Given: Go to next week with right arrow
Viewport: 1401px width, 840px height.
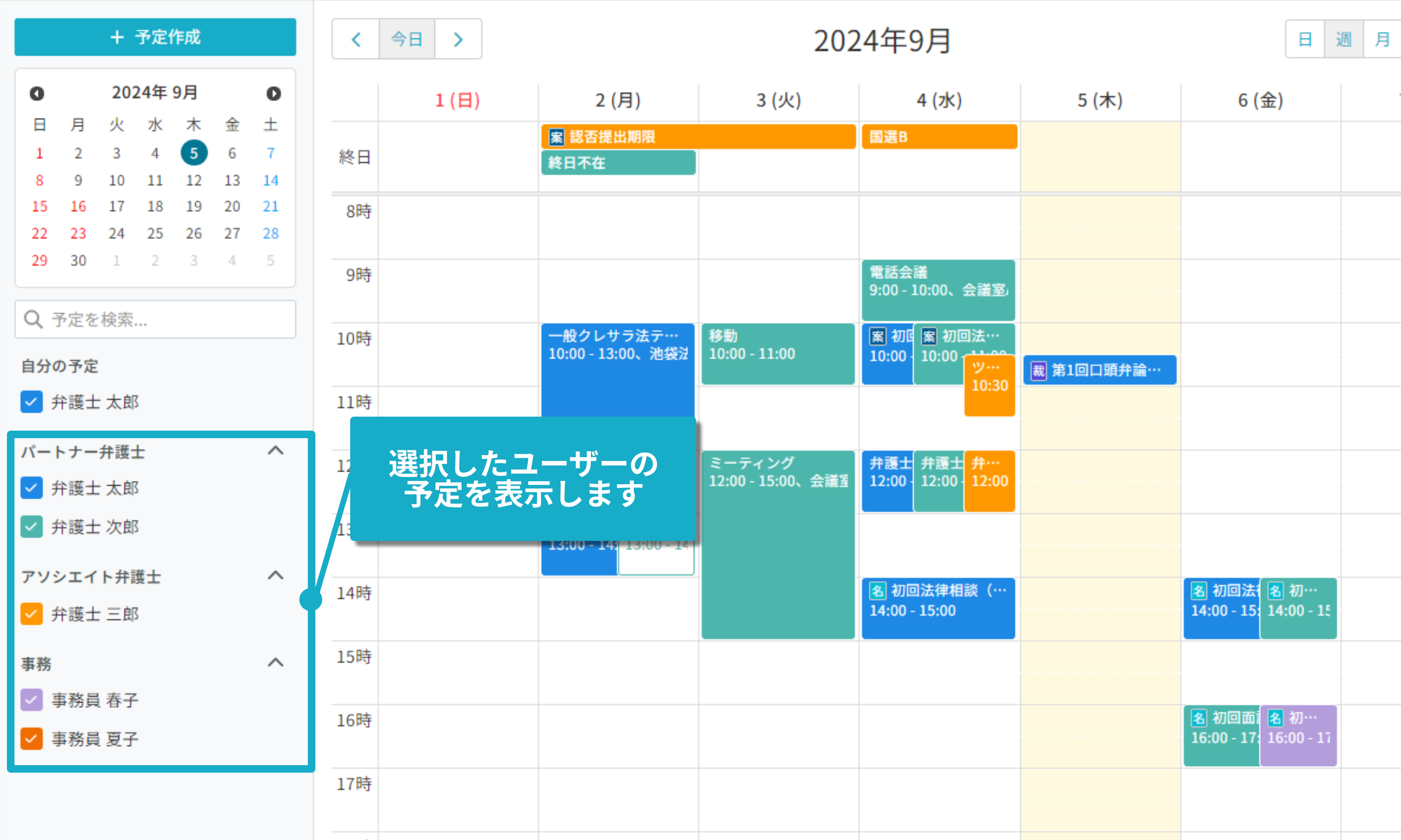Looking at the screenshot, I should [458, 39].
